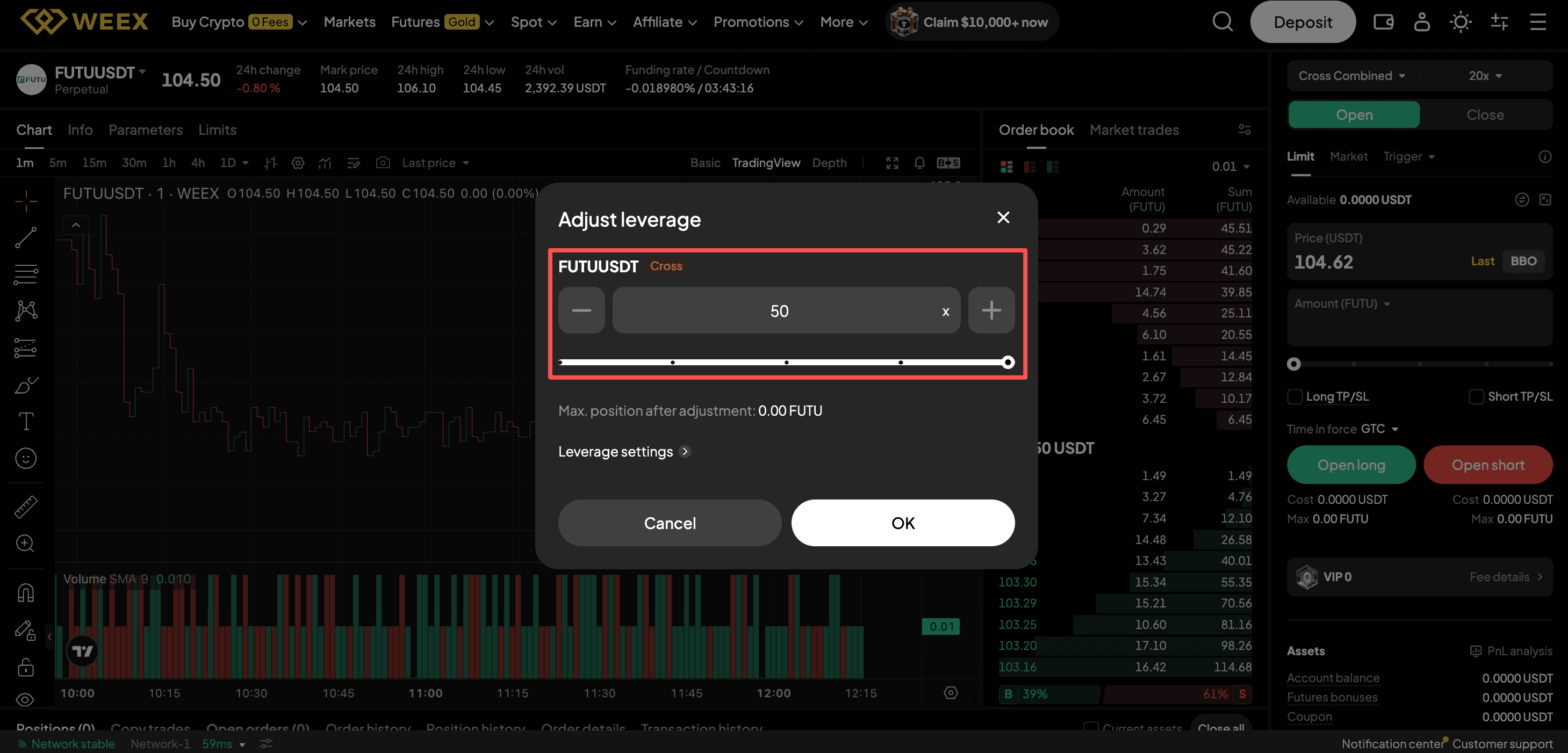This screenshot has width=1568, height=753.
Task: Toggle the magnet snap mode
Action: (26, 592)
